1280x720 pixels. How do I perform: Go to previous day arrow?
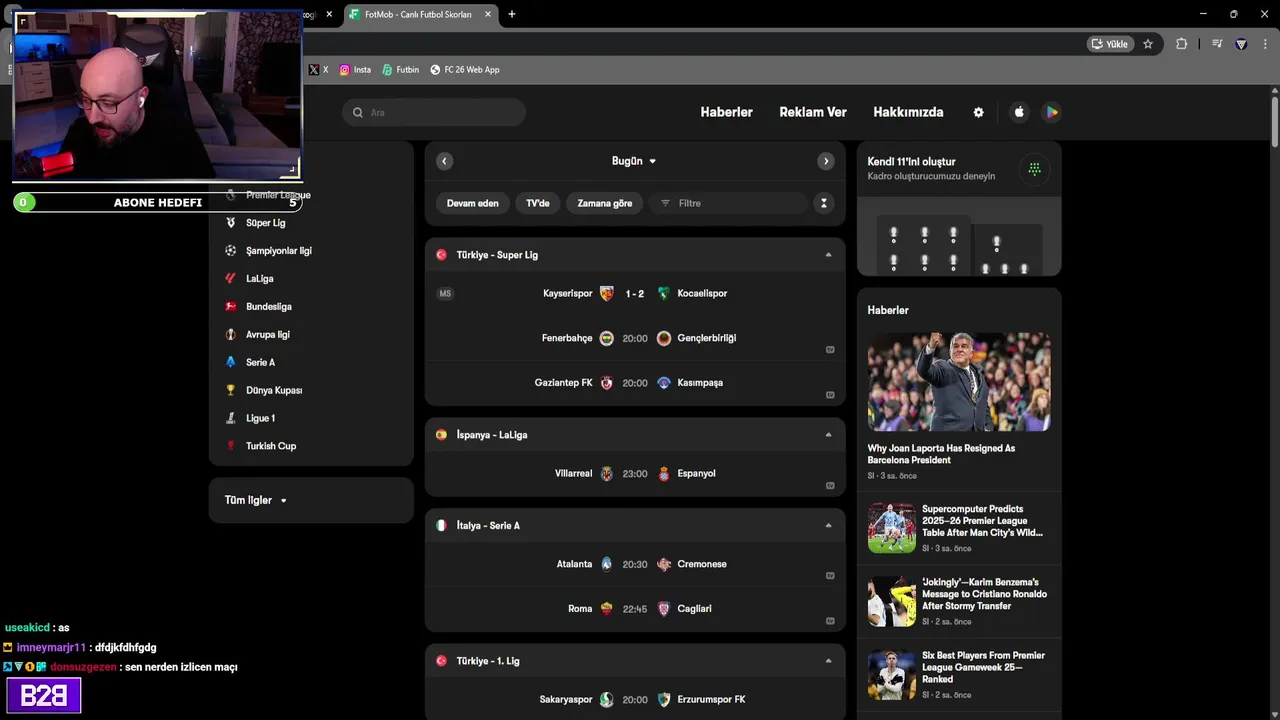click(444, 161)
